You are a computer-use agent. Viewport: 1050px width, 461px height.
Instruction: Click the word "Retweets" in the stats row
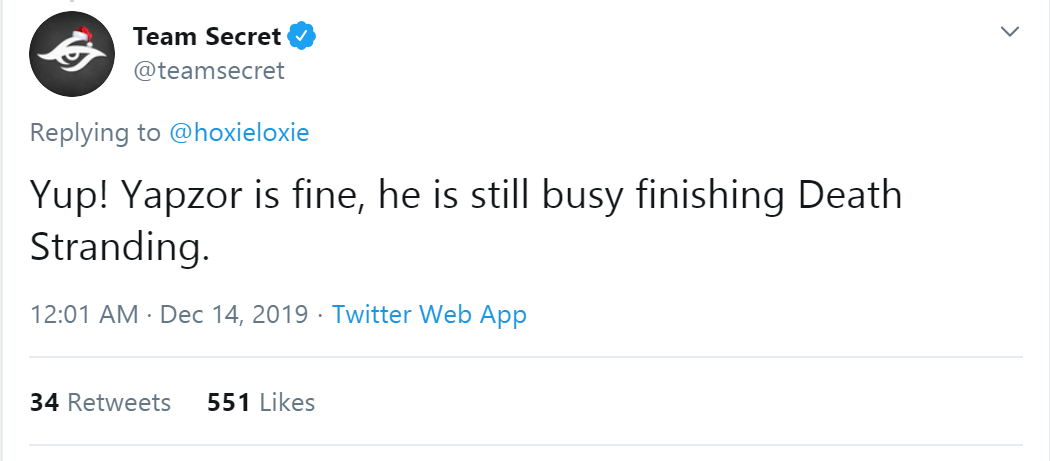(x=119, y=402)
